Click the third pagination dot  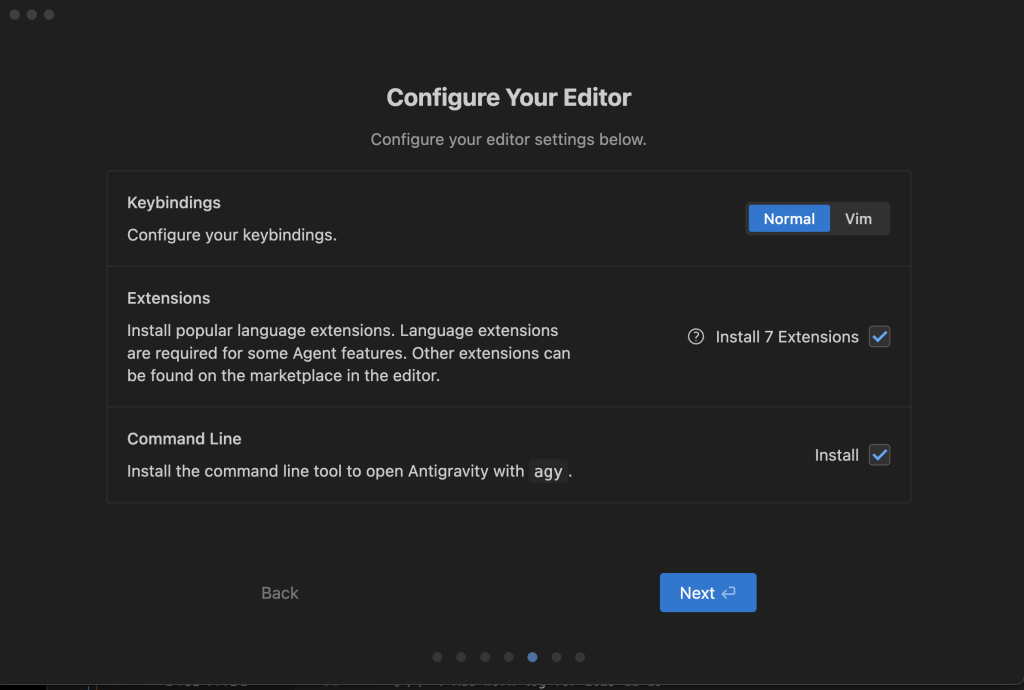point(485,657)
